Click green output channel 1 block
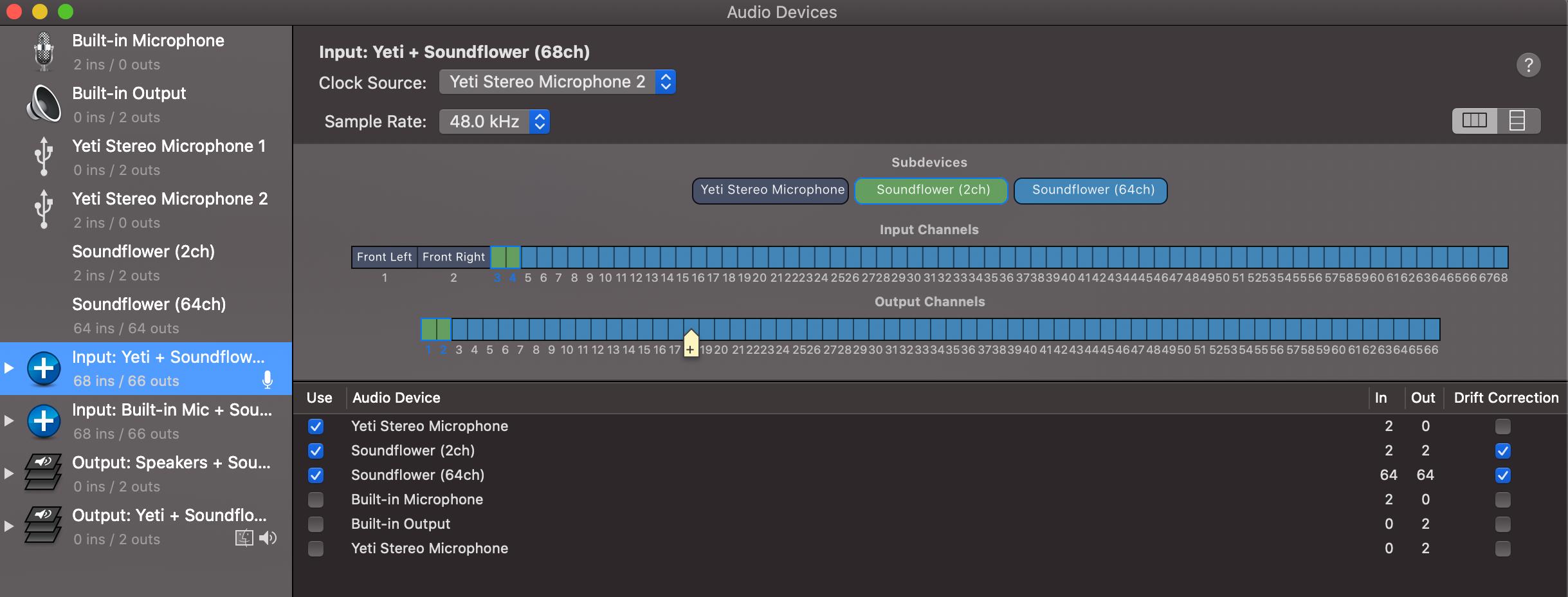The height and width of the screenshot is (597, 1568). pos(429,329)
